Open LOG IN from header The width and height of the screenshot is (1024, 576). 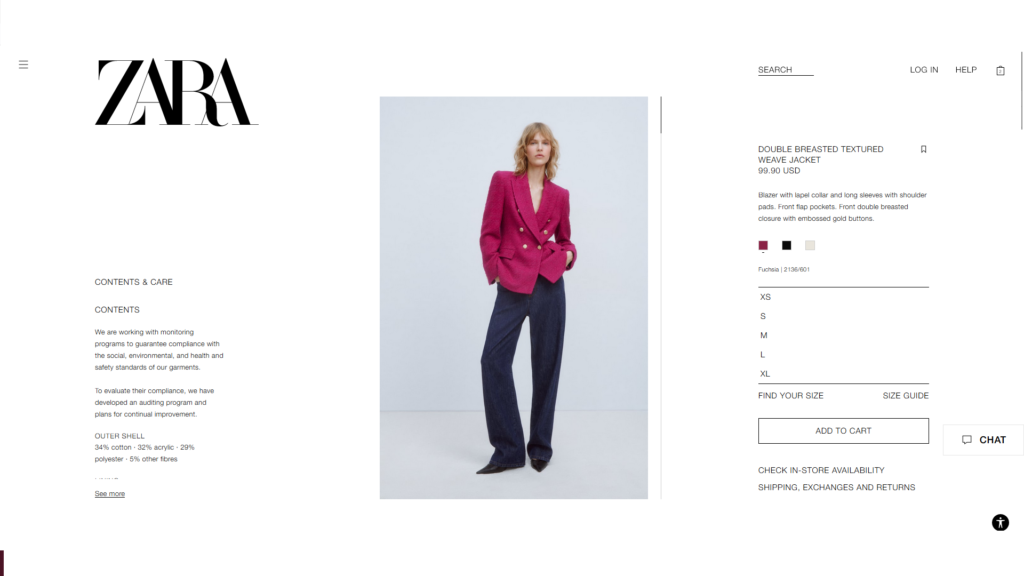(x=923, y=70)
